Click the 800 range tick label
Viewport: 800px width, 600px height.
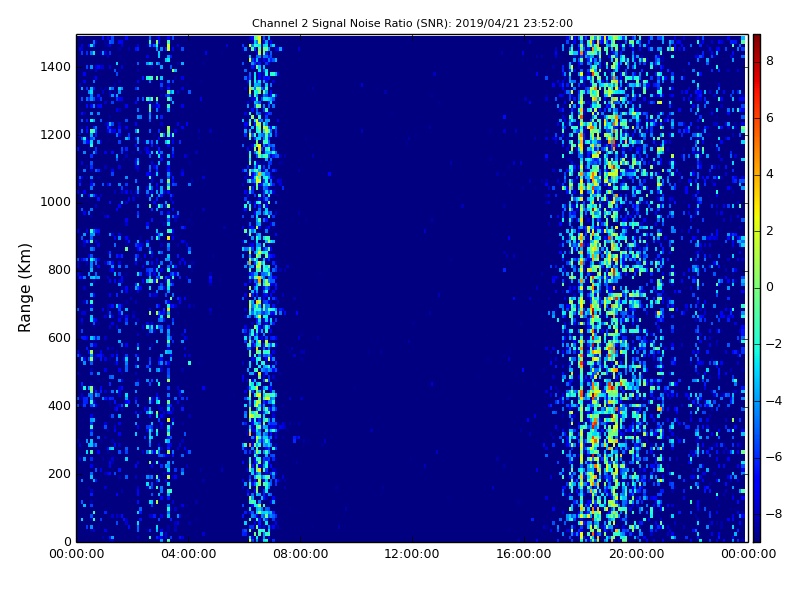(x=59, y=270)
